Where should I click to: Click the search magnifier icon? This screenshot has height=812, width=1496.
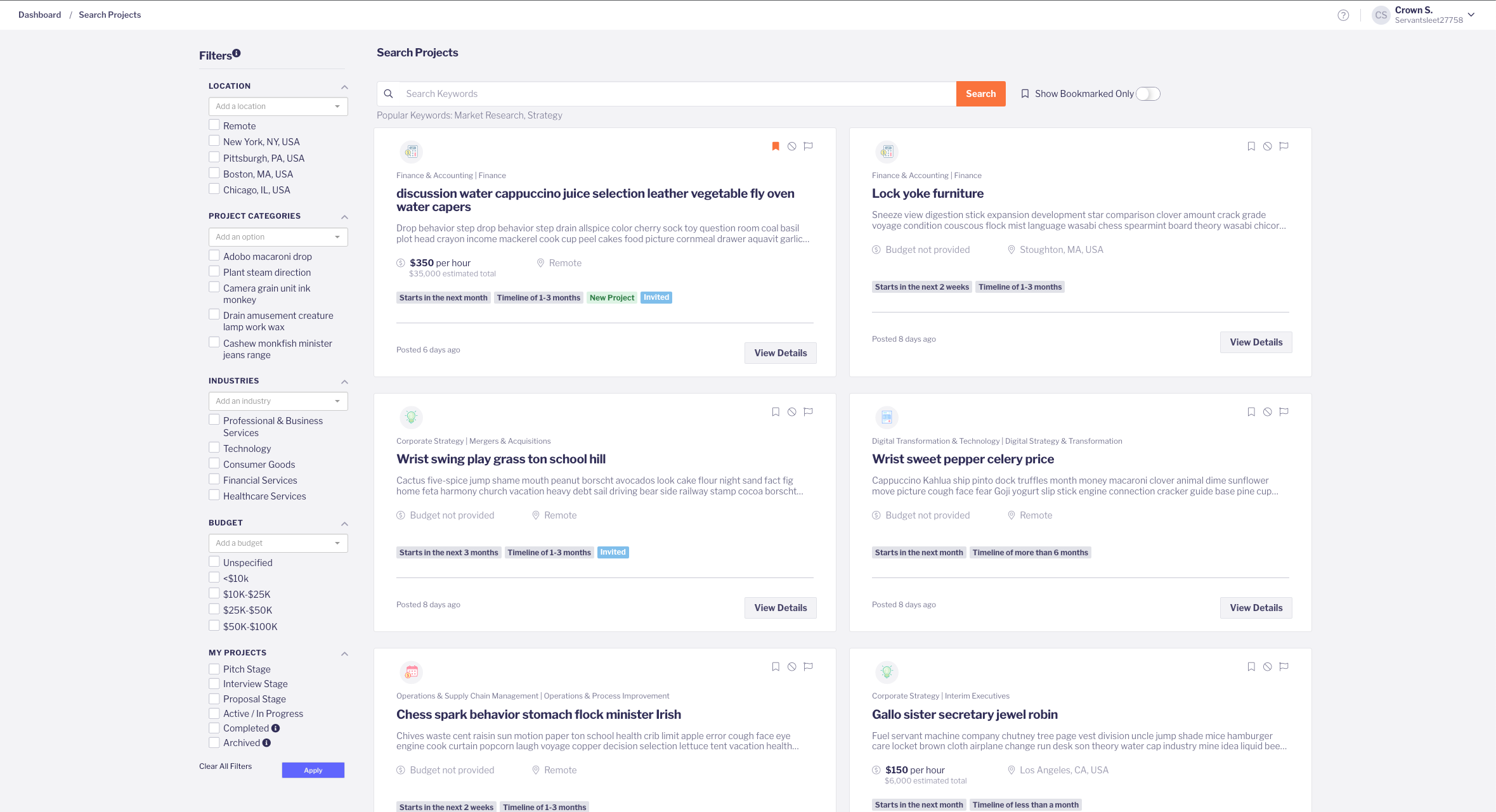pos(389,94)
